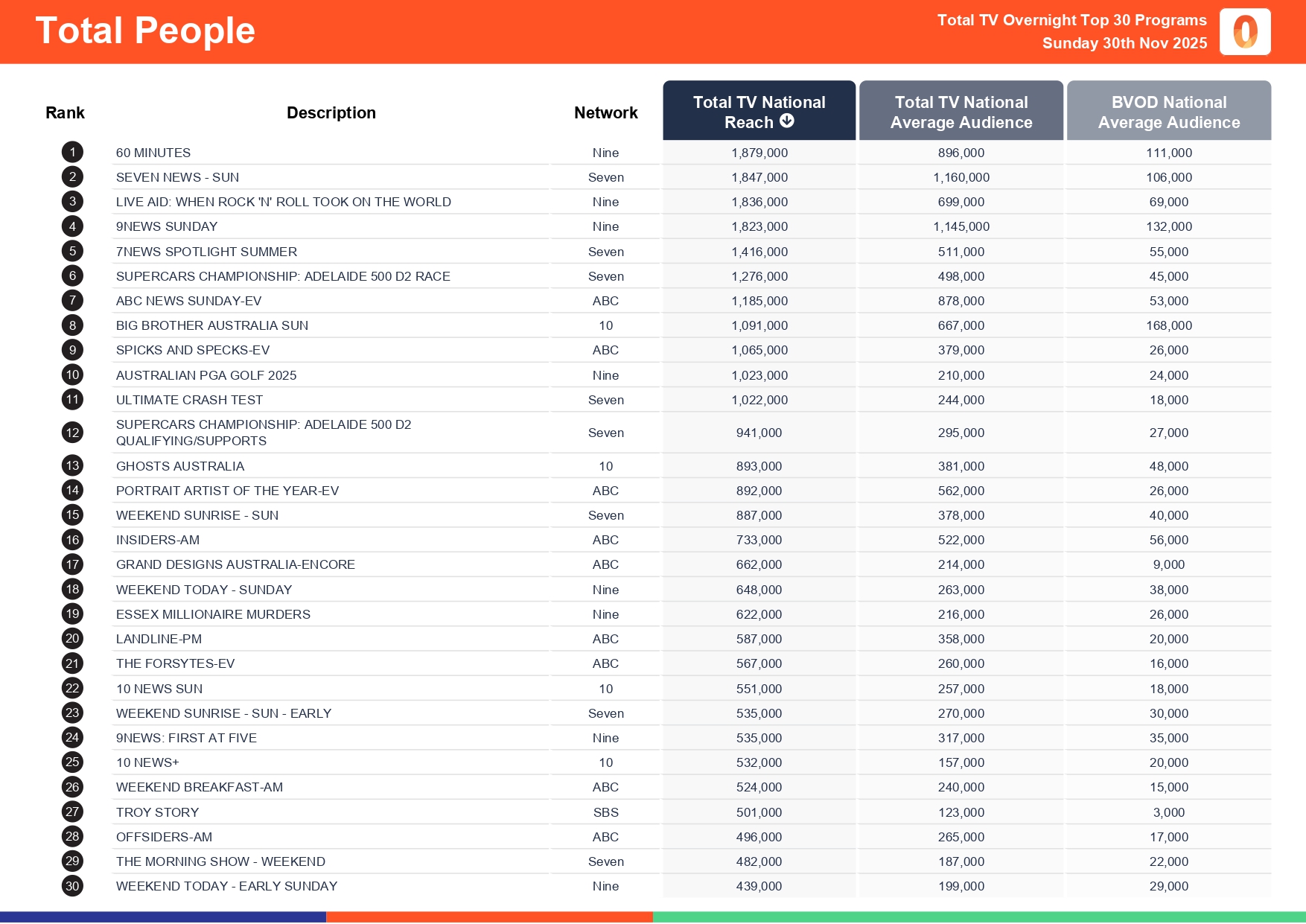Open the 60 MINUTES program row
The image size is (1306, 924).
click(x=153, y=153)
